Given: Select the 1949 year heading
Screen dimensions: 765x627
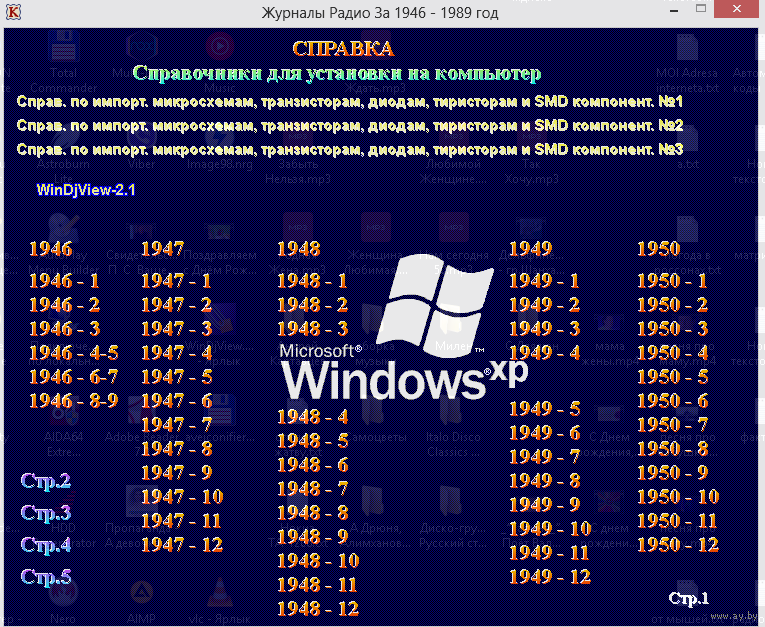Looking at the screenshot, I should [530, 249].
